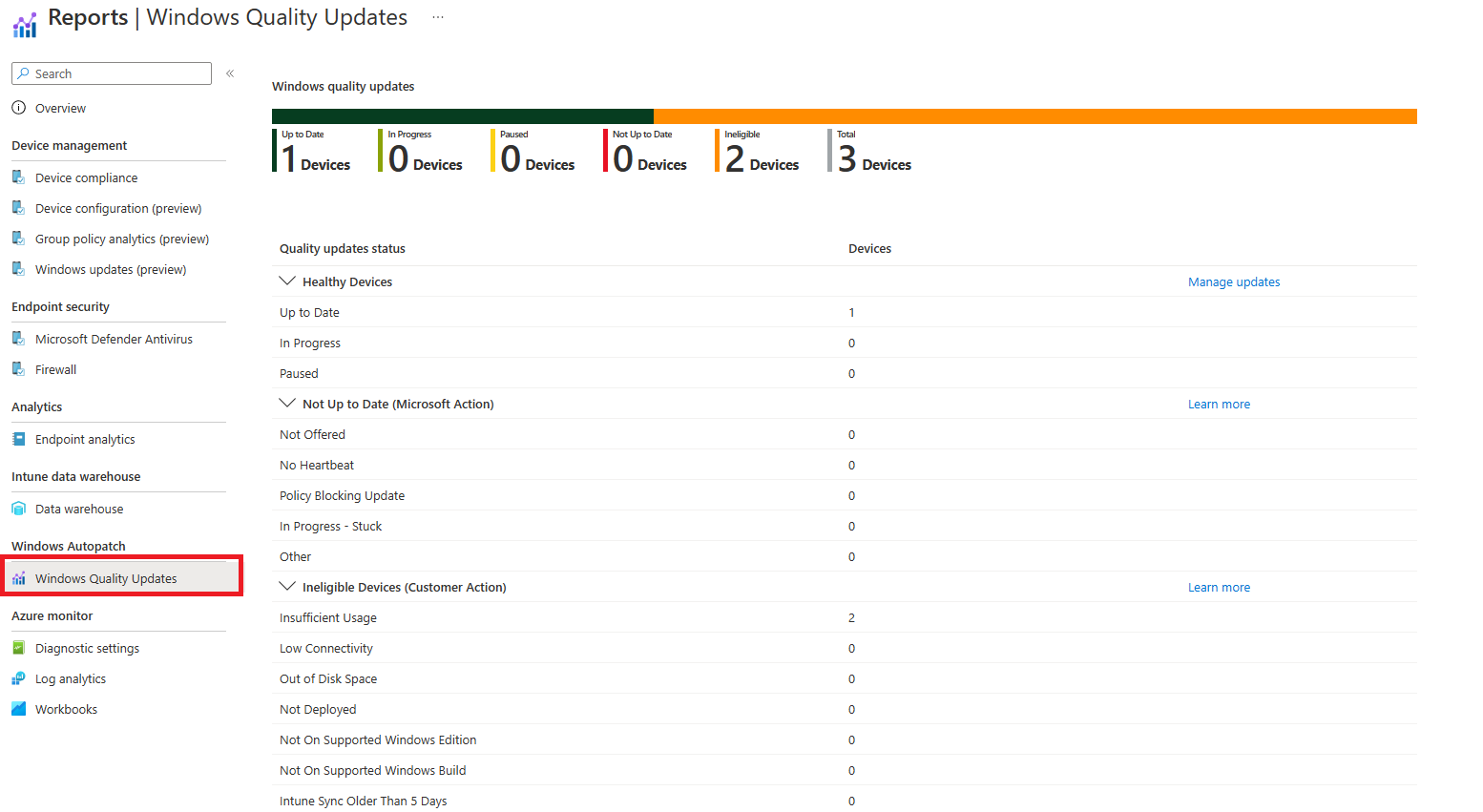The width and height of the screenshot is (1483, 812).
Task: Click the Policy Blocking Update row
Action: point(844,495)
